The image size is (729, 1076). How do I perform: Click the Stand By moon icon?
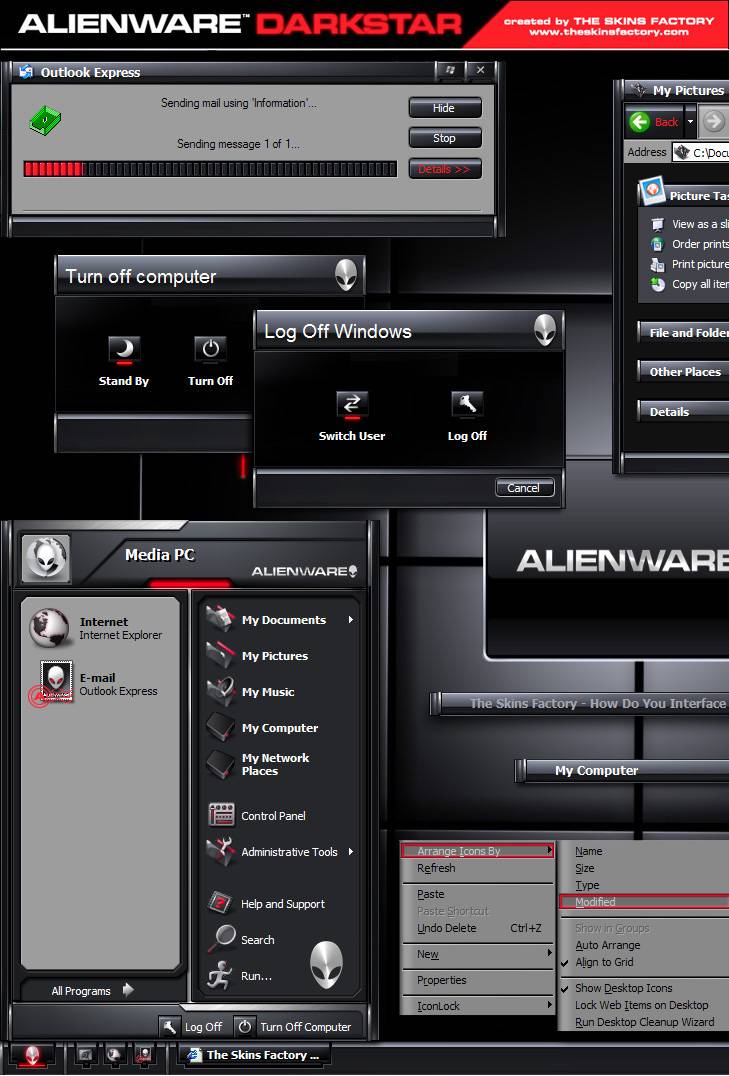124,350
